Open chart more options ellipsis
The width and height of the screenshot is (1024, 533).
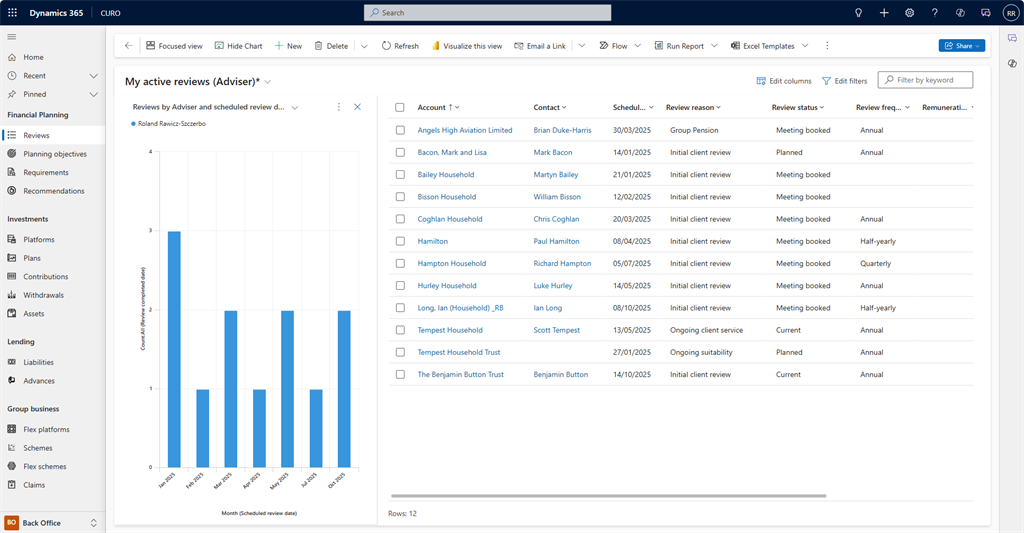coord(339,107)
